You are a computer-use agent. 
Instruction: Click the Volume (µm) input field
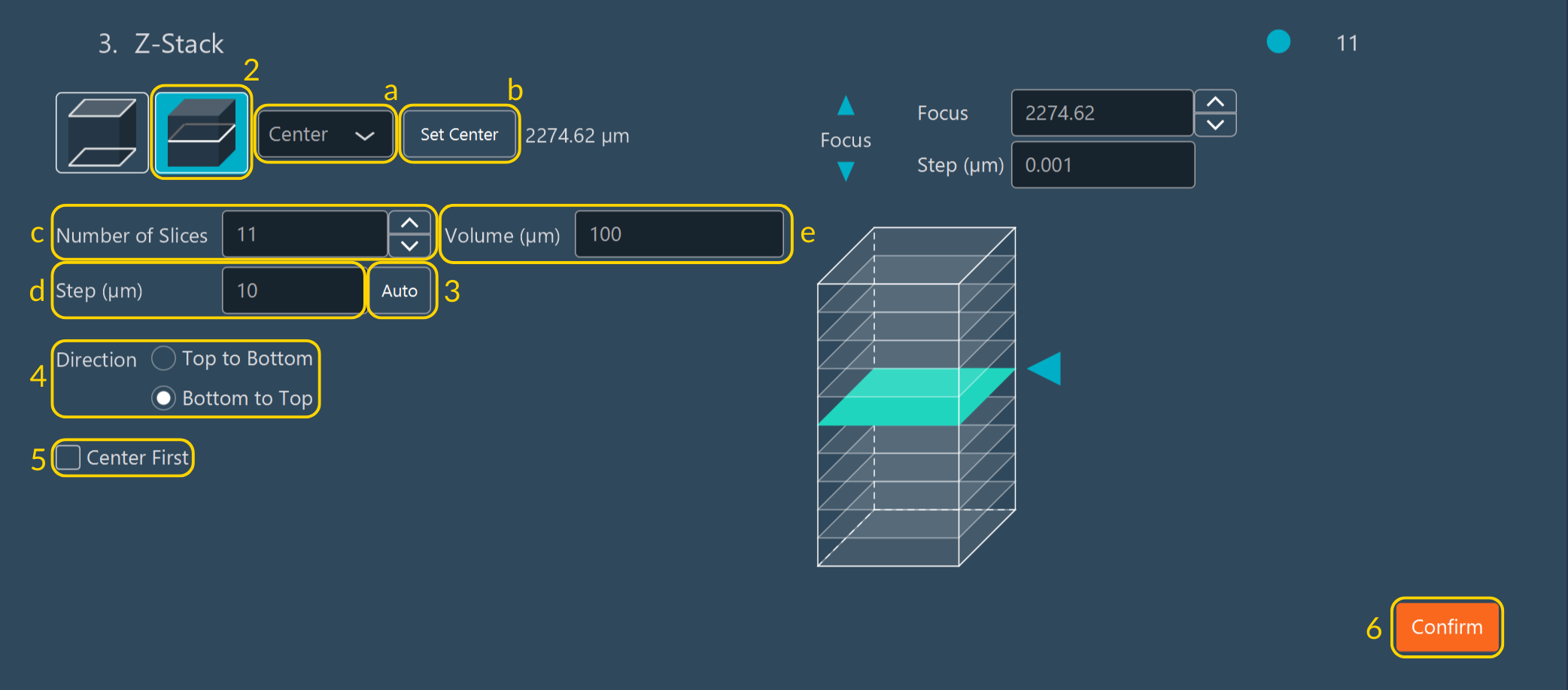coord(678,235)
